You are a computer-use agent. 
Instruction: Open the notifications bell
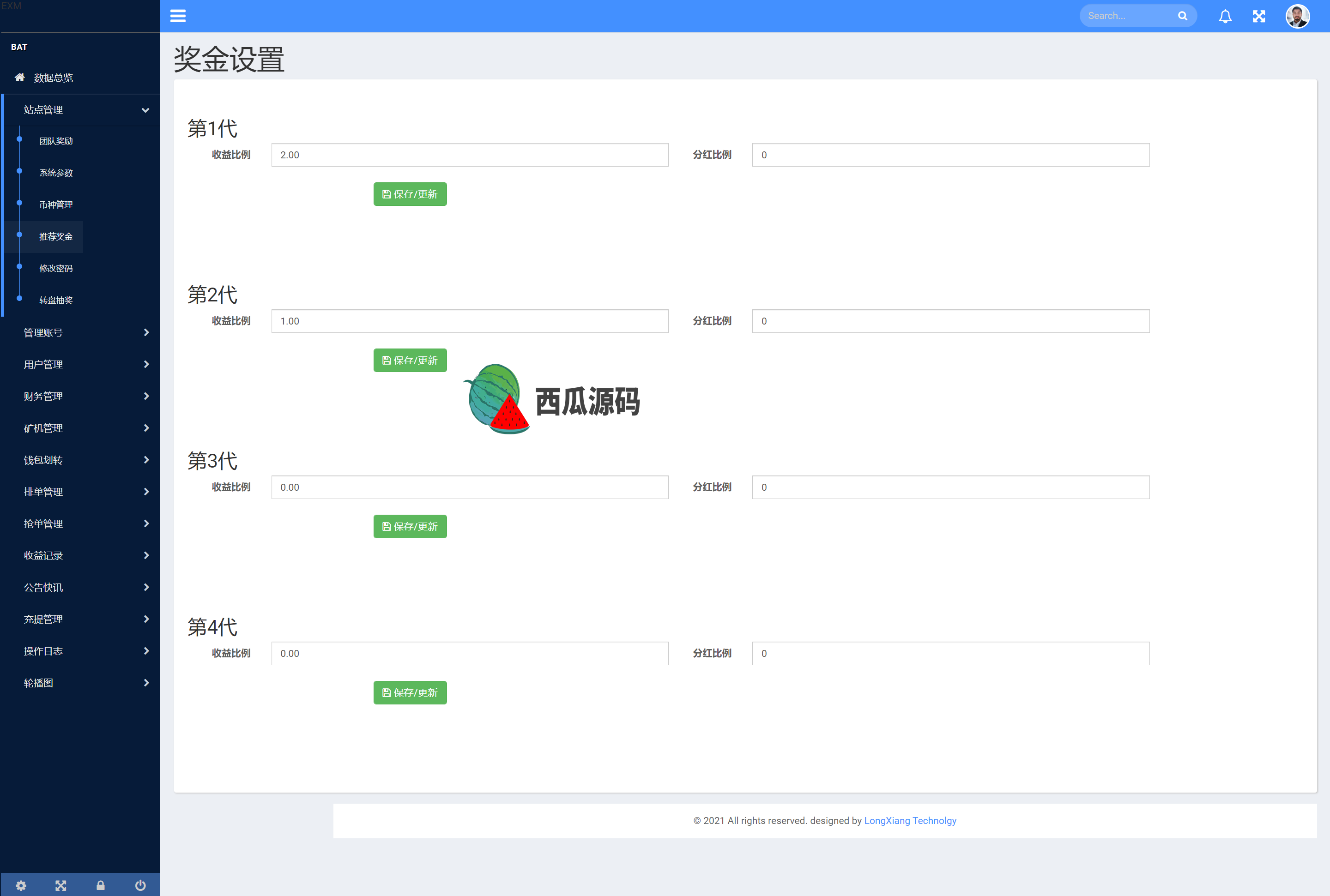1225,16
